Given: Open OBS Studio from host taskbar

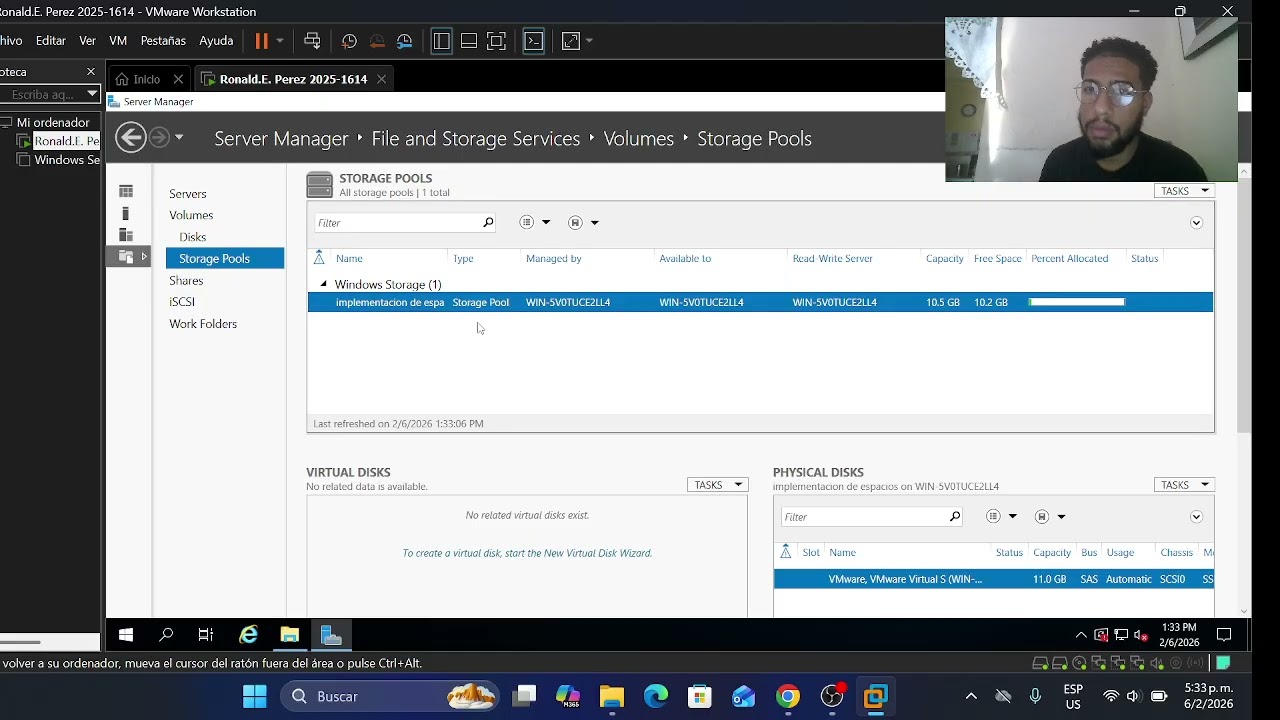Looking at the screenshot, I should click(832, 696).
